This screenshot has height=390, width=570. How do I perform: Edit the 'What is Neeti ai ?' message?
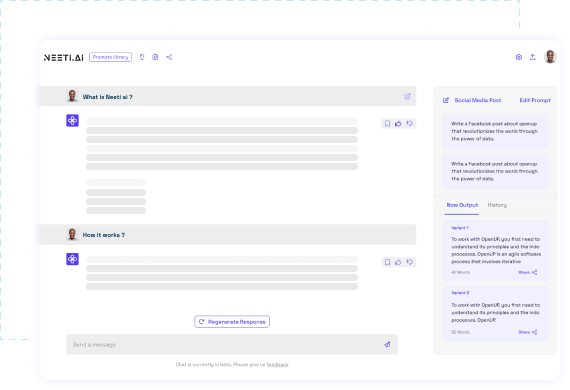click(x=407, y=96)
